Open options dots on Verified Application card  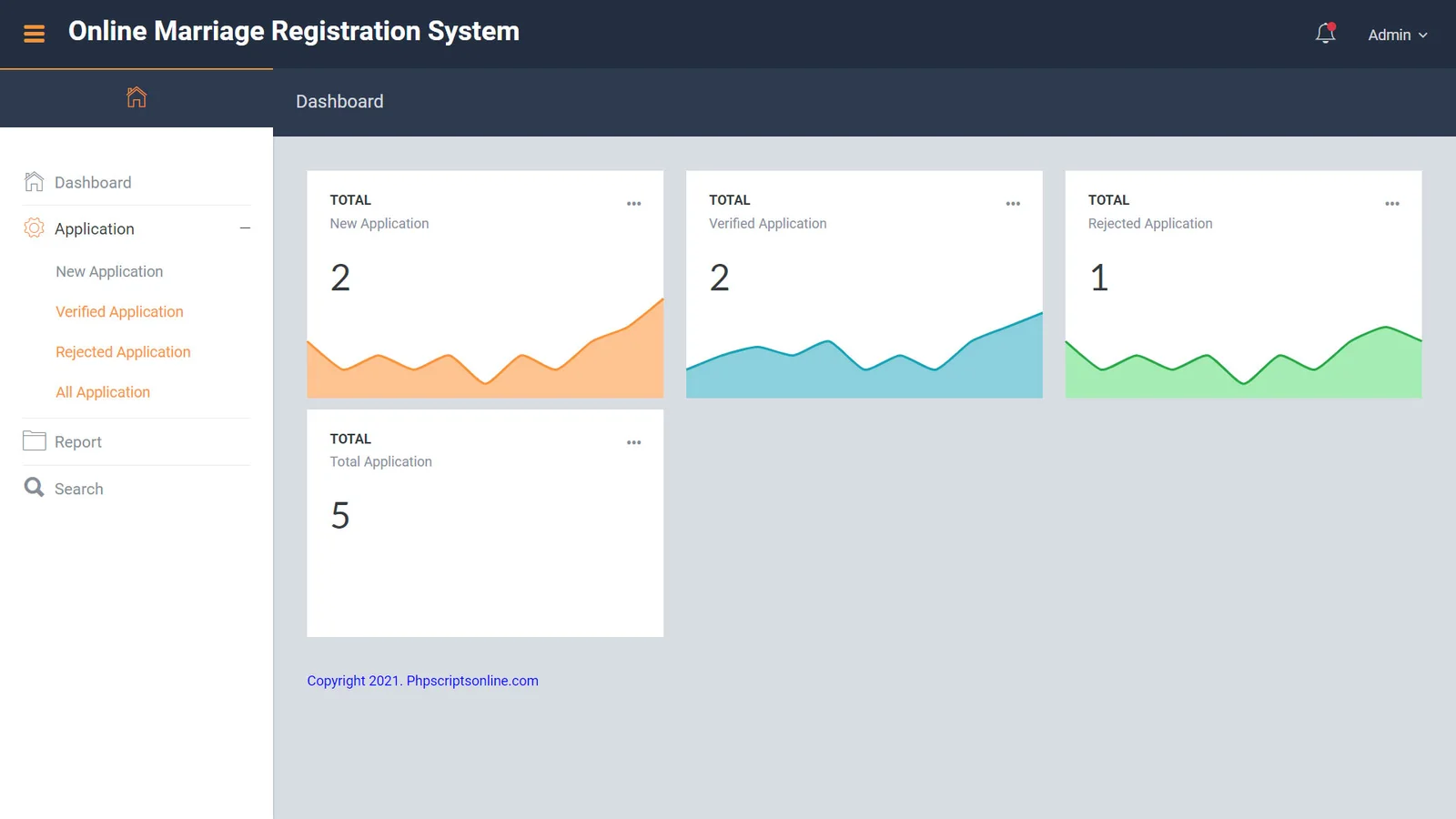[x=1013, y=204]
